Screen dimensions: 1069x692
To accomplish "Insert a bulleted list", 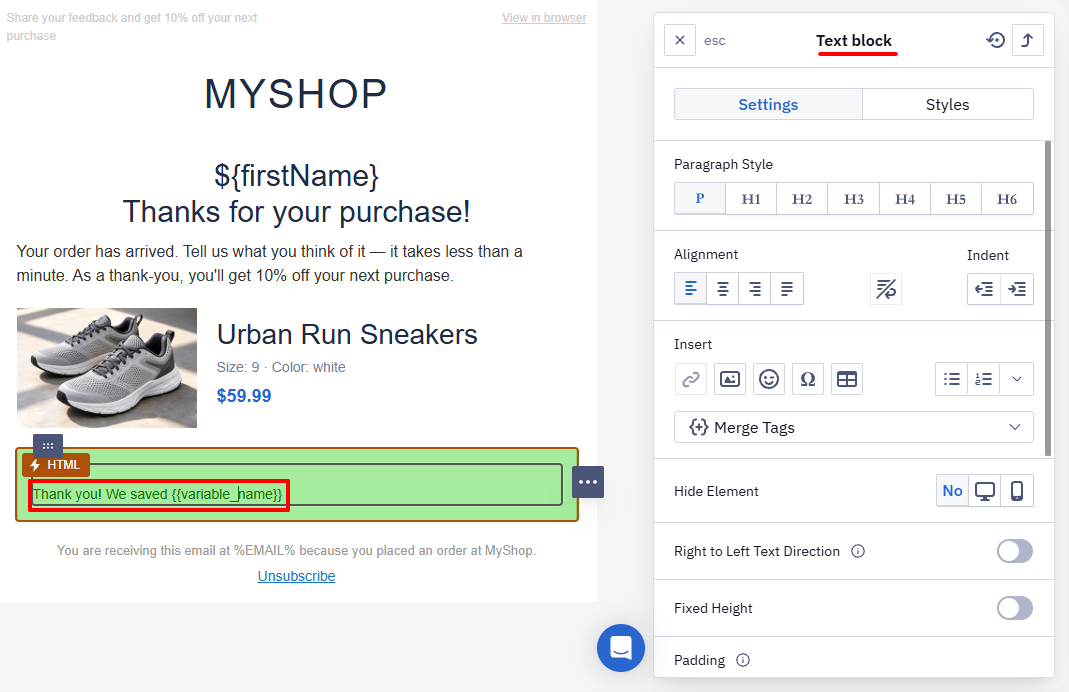I will point(952,378).
